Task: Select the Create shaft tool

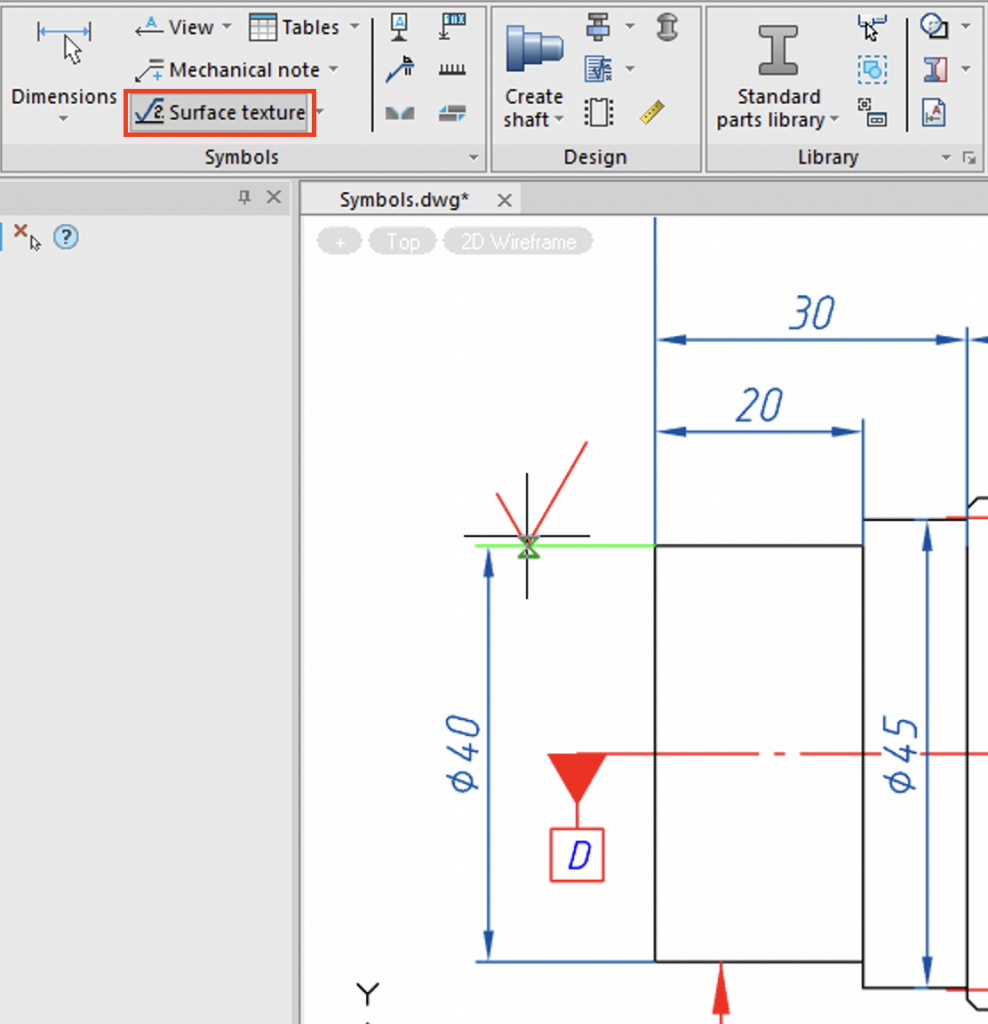Action: pos(534,78)
